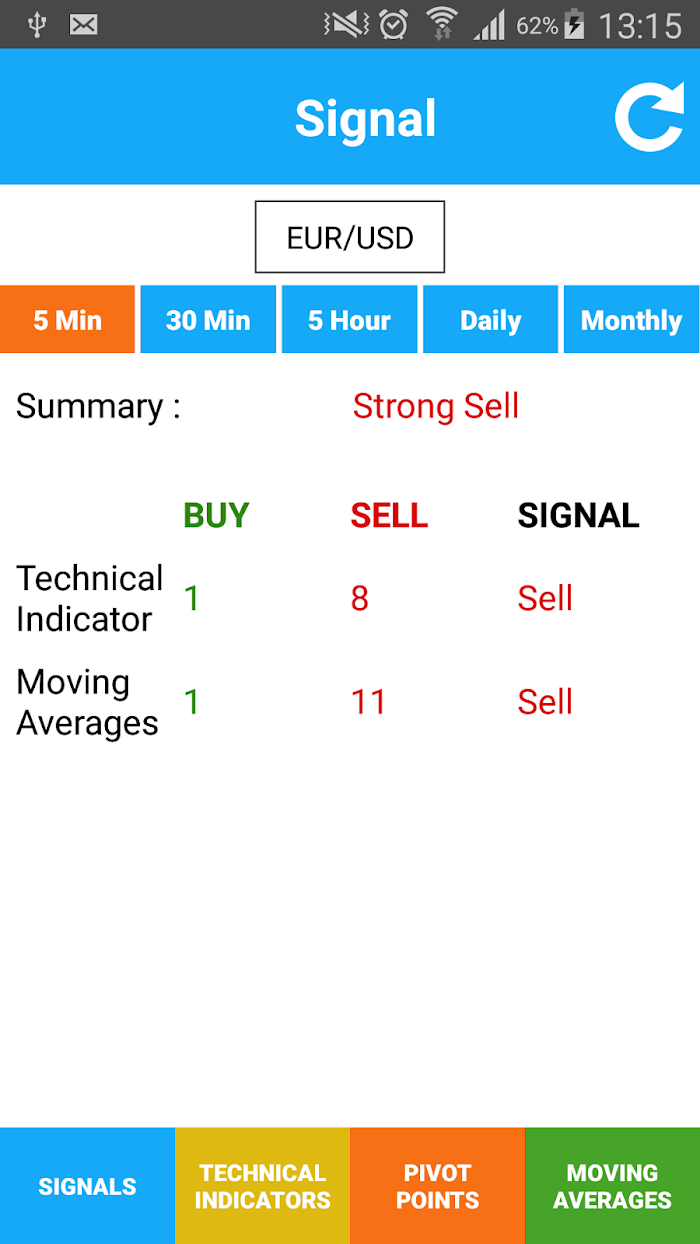Switch to the 30 Min timeframe

click(208, 320)
